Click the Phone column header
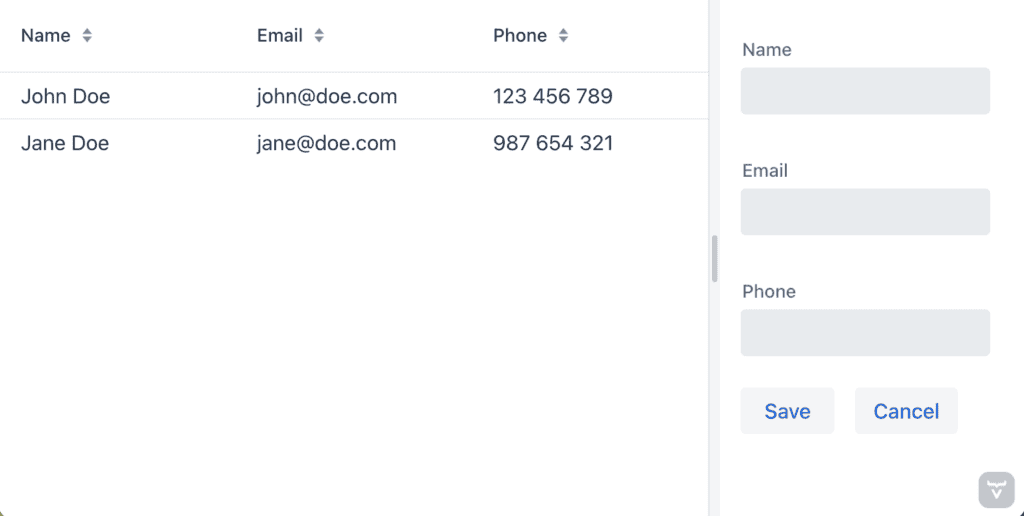This screenshot has height=516, width=1024. [520, 36]
